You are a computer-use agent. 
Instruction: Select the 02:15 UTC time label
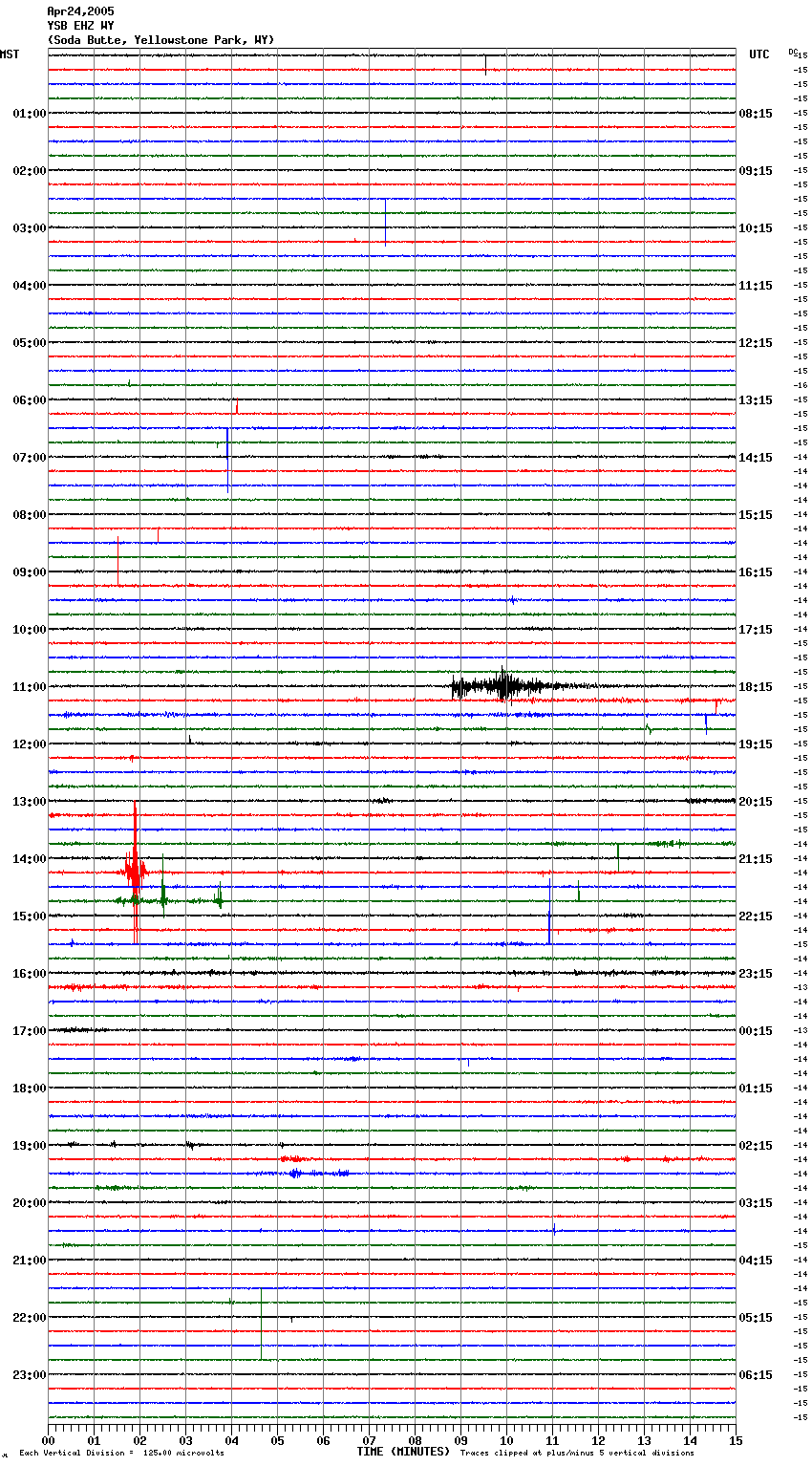(756, 1146)
